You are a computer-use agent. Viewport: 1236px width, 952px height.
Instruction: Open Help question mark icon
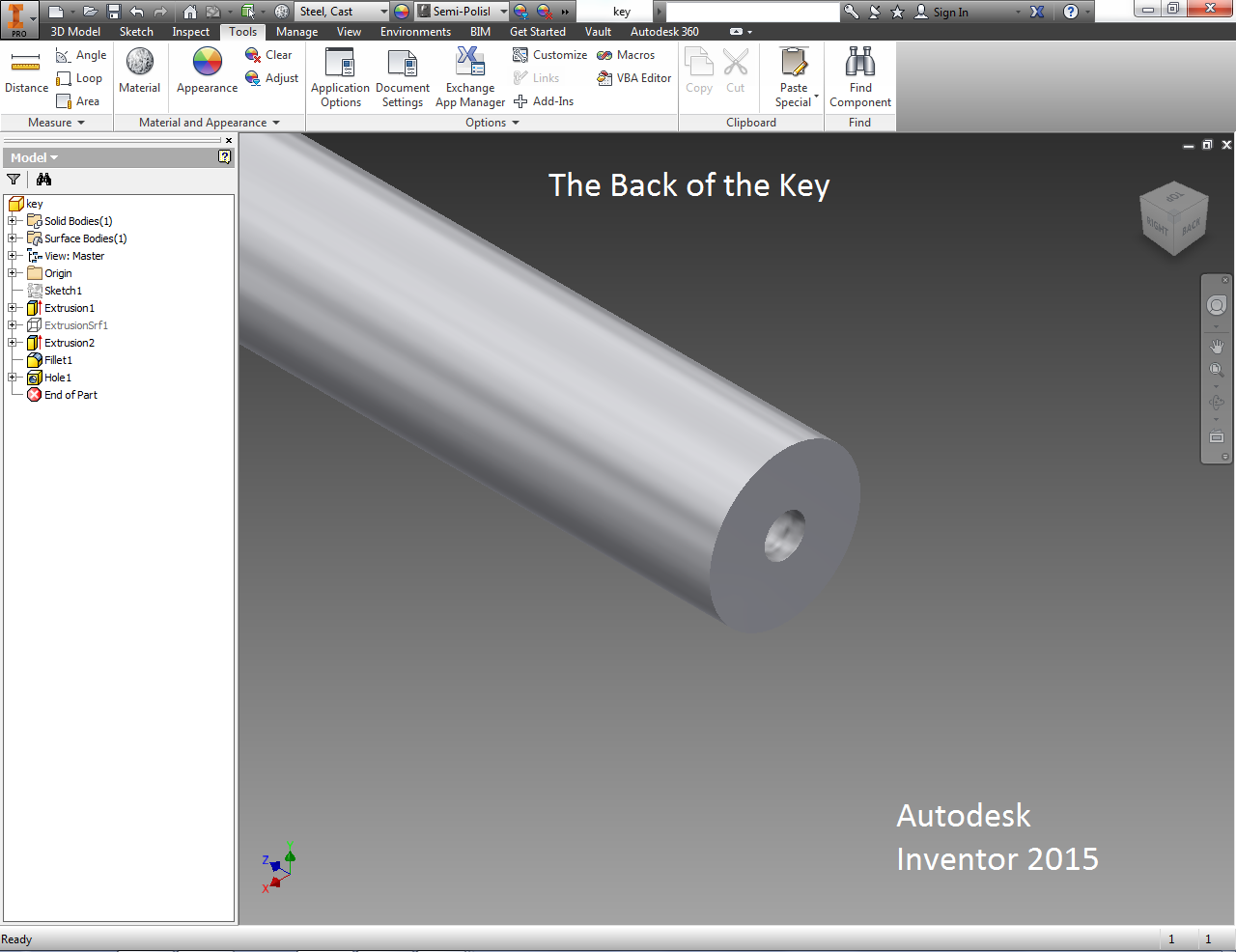(1070, 12)
